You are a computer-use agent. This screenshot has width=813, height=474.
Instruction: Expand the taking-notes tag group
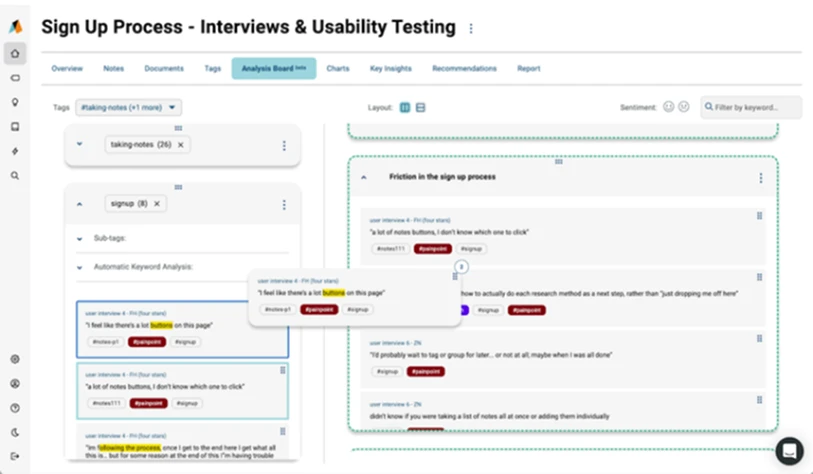[x=79, y=145]
